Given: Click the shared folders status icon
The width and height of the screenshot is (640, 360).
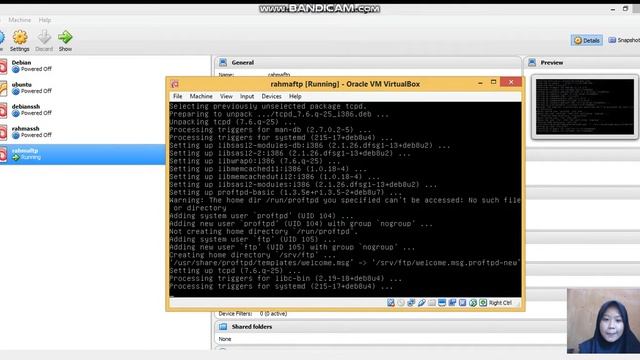Looking at the screenshot, I should pyautogui.click(x=431, y=302).
